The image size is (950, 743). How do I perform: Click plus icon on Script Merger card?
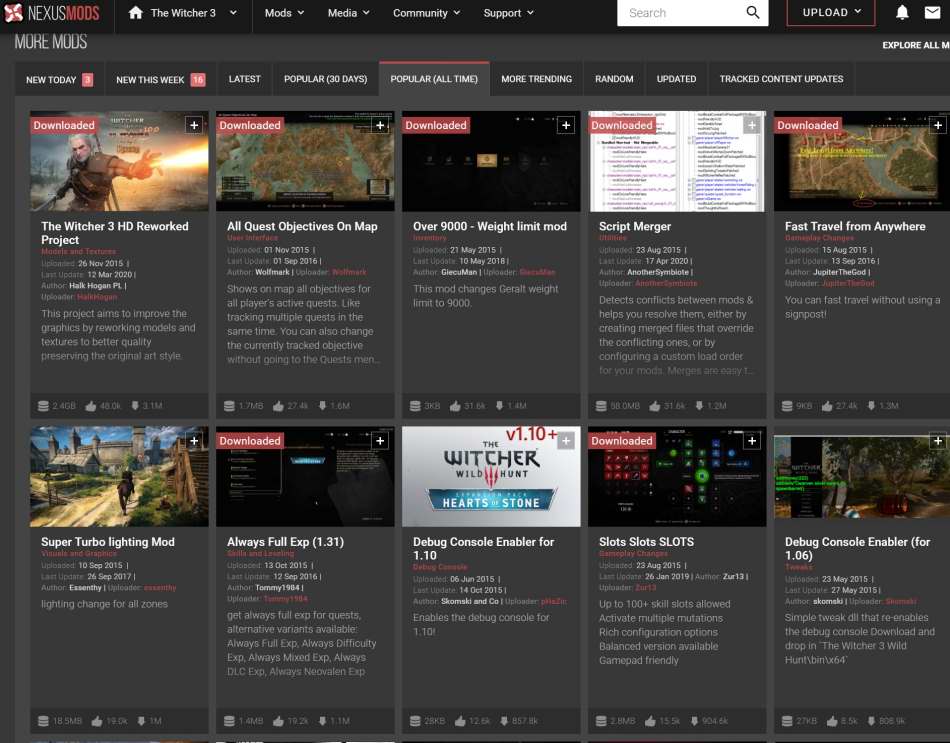pyautogui.click(x=752, y=125)
